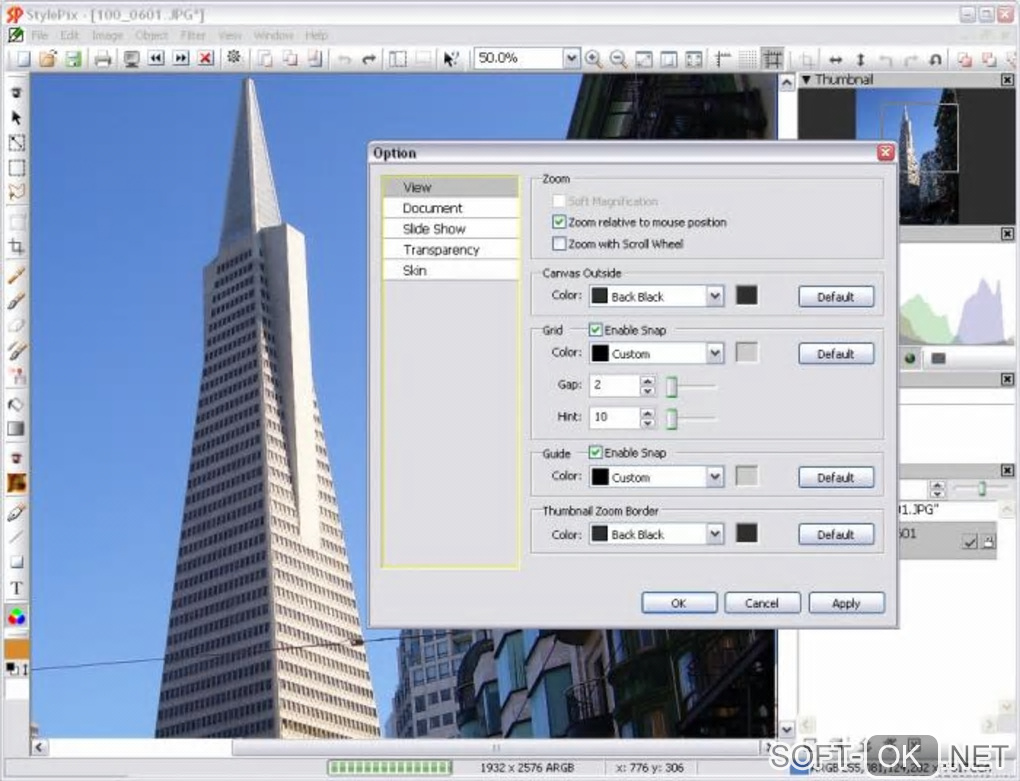This screenshot has width=1020, height=781.
Task: Click the Zoom In magnifier icon
Action: [593, 59]
